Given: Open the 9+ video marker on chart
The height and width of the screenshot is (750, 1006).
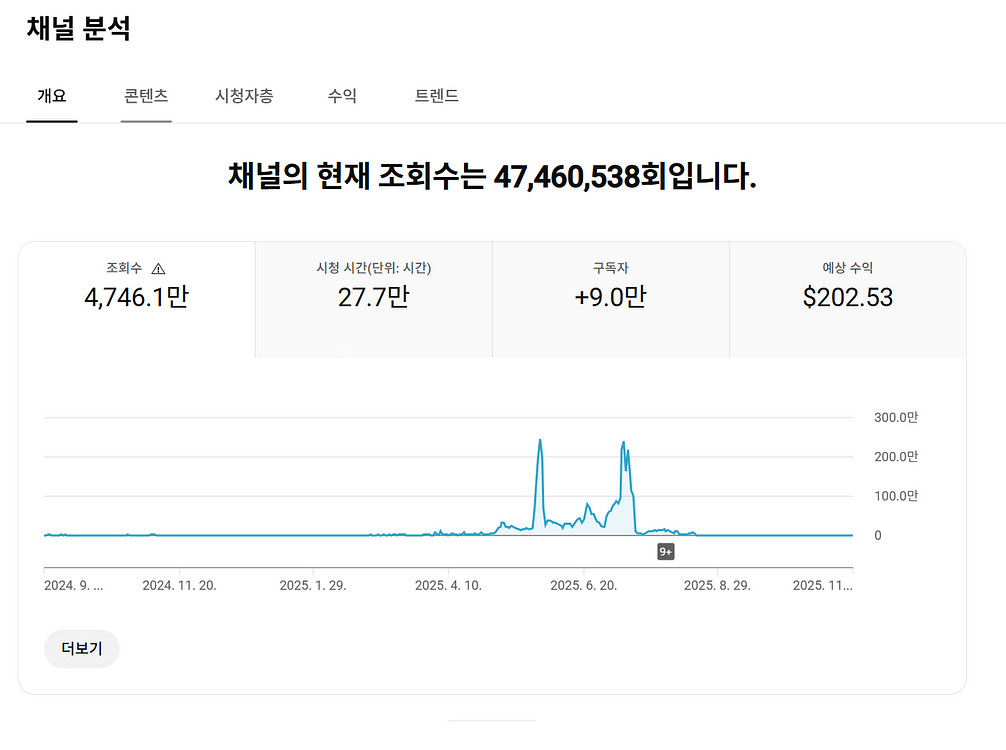Looking at the screenshot, I should click(x=666, y=551).
